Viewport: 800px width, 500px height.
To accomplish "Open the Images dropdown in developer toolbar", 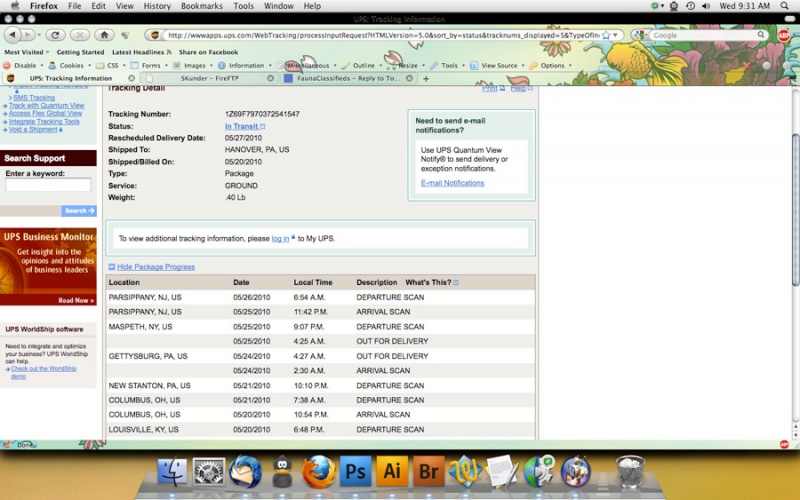I will coord(193,65).
